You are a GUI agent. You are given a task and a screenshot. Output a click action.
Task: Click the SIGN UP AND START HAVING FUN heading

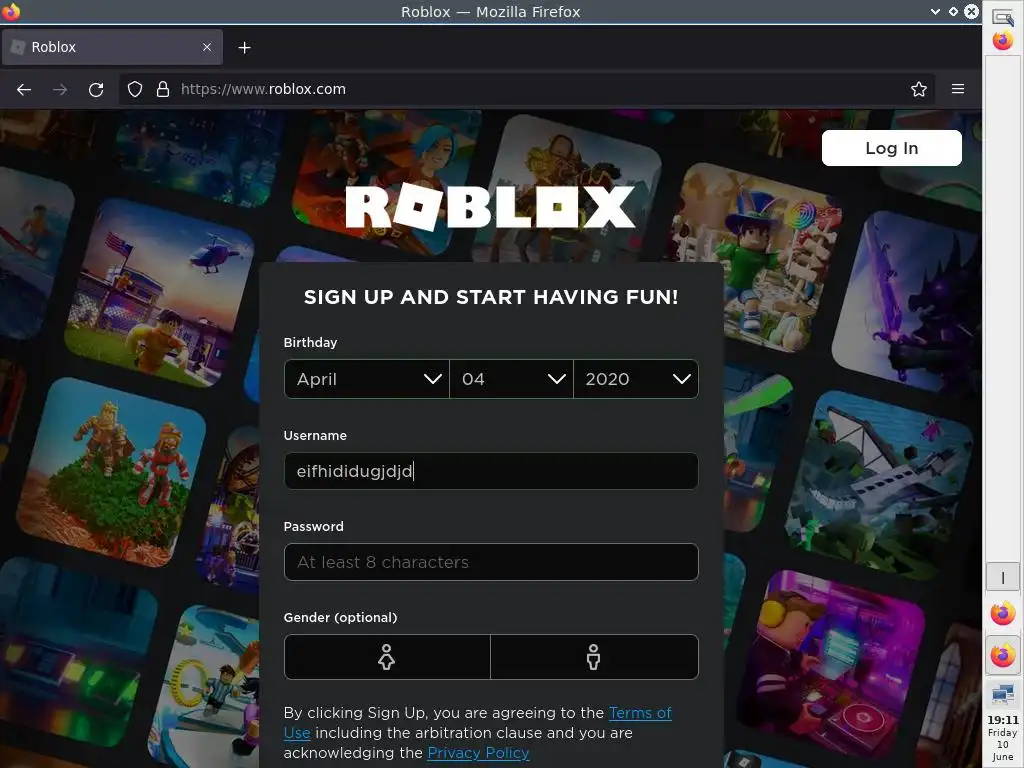pyautogui.click(x=491, y=297)
